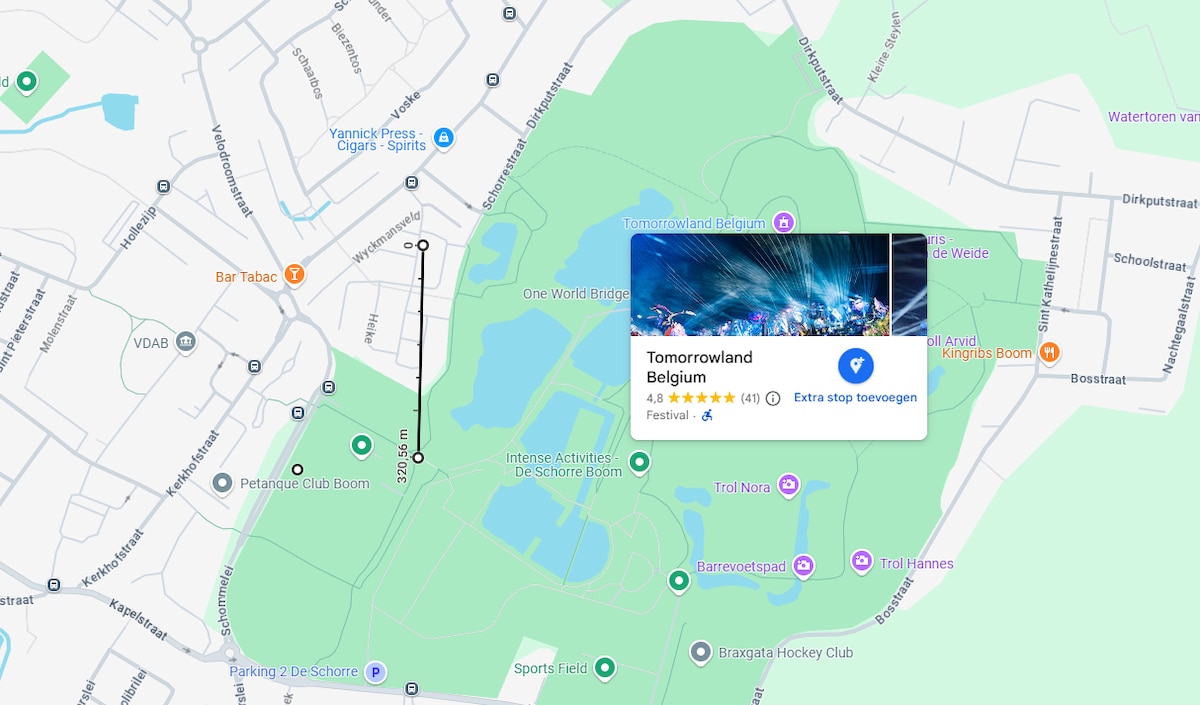The image size is (1200, 705).
Task: Select Parking 2 De Schorre icon
Action: 375,671
